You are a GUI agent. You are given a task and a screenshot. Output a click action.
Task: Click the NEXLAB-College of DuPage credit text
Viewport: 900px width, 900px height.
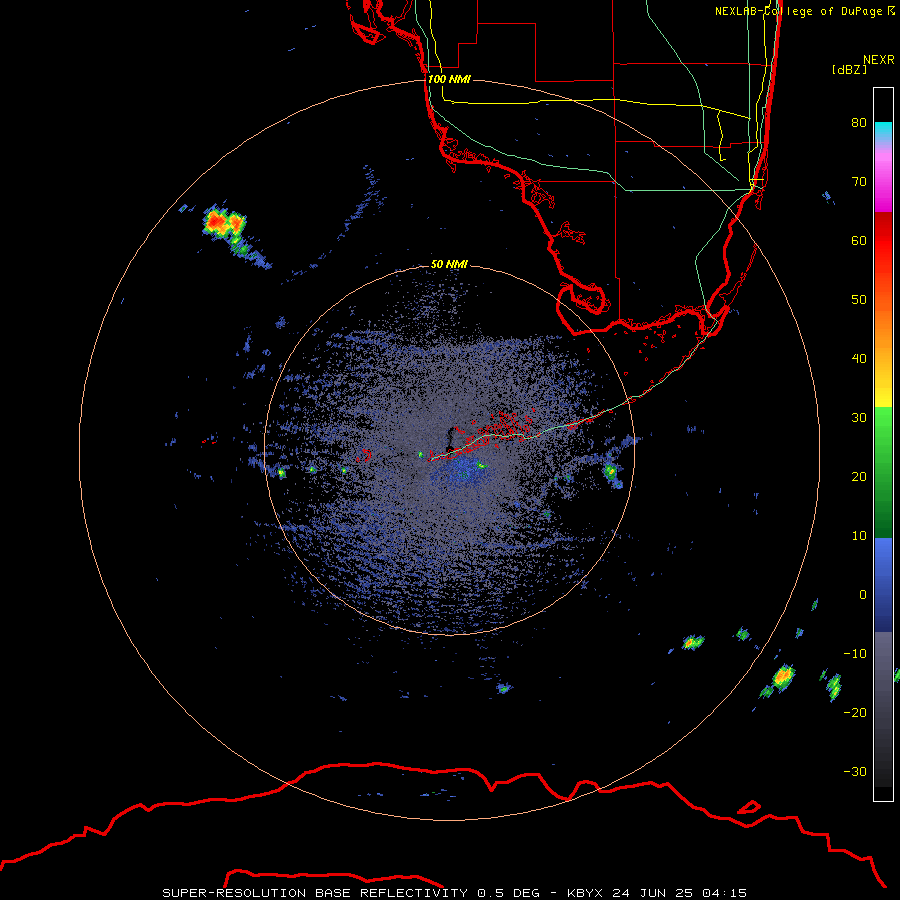tap(804, 11)
